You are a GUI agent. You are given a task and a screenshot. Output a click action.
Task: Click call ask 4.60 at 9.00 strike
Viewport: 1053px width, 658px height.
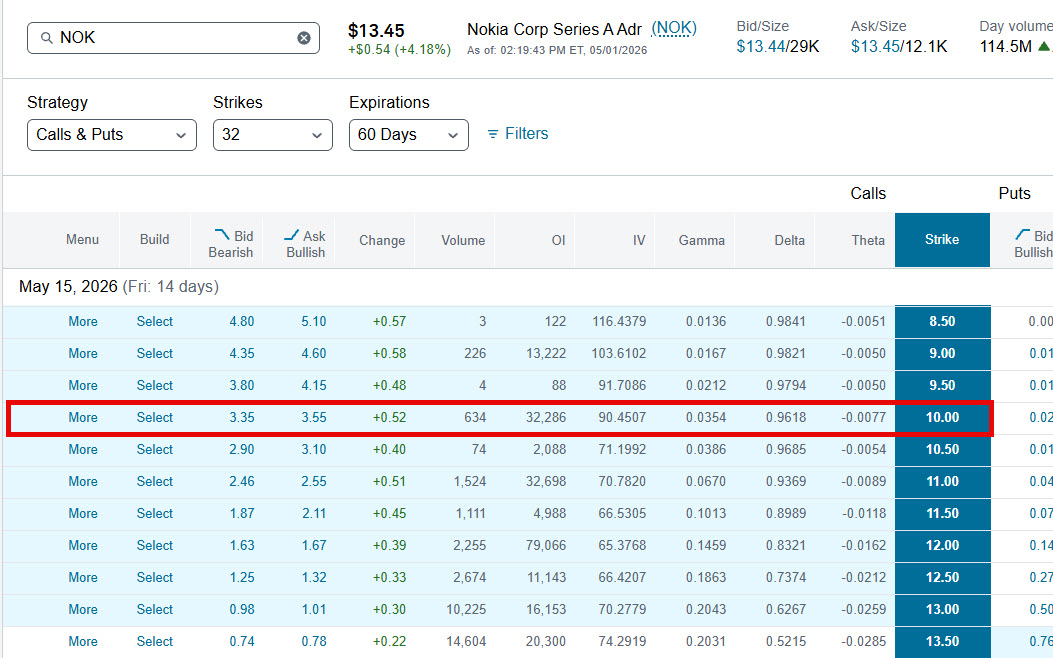coord(314,354)
